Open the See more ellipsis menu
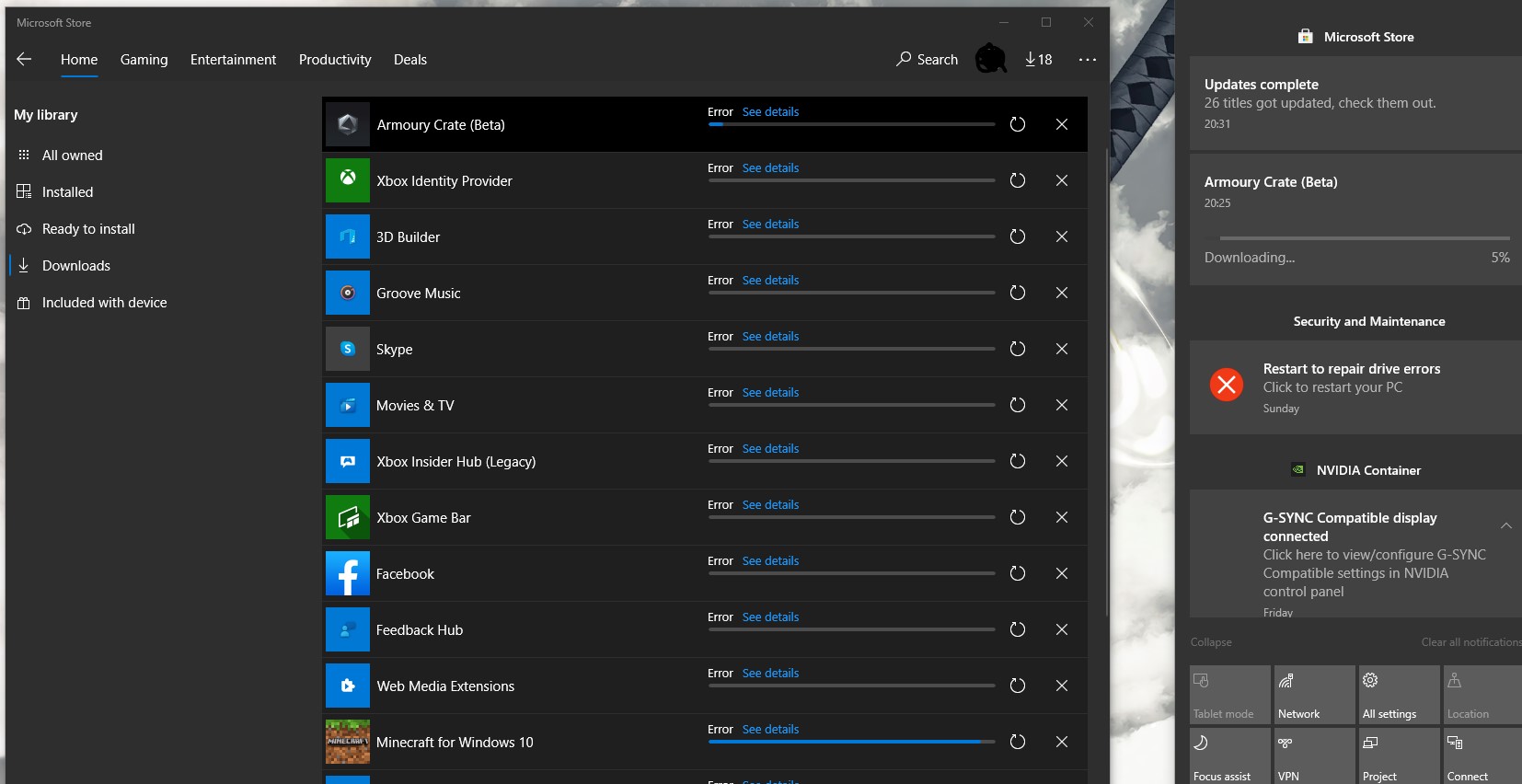 tap(1087, 60)
